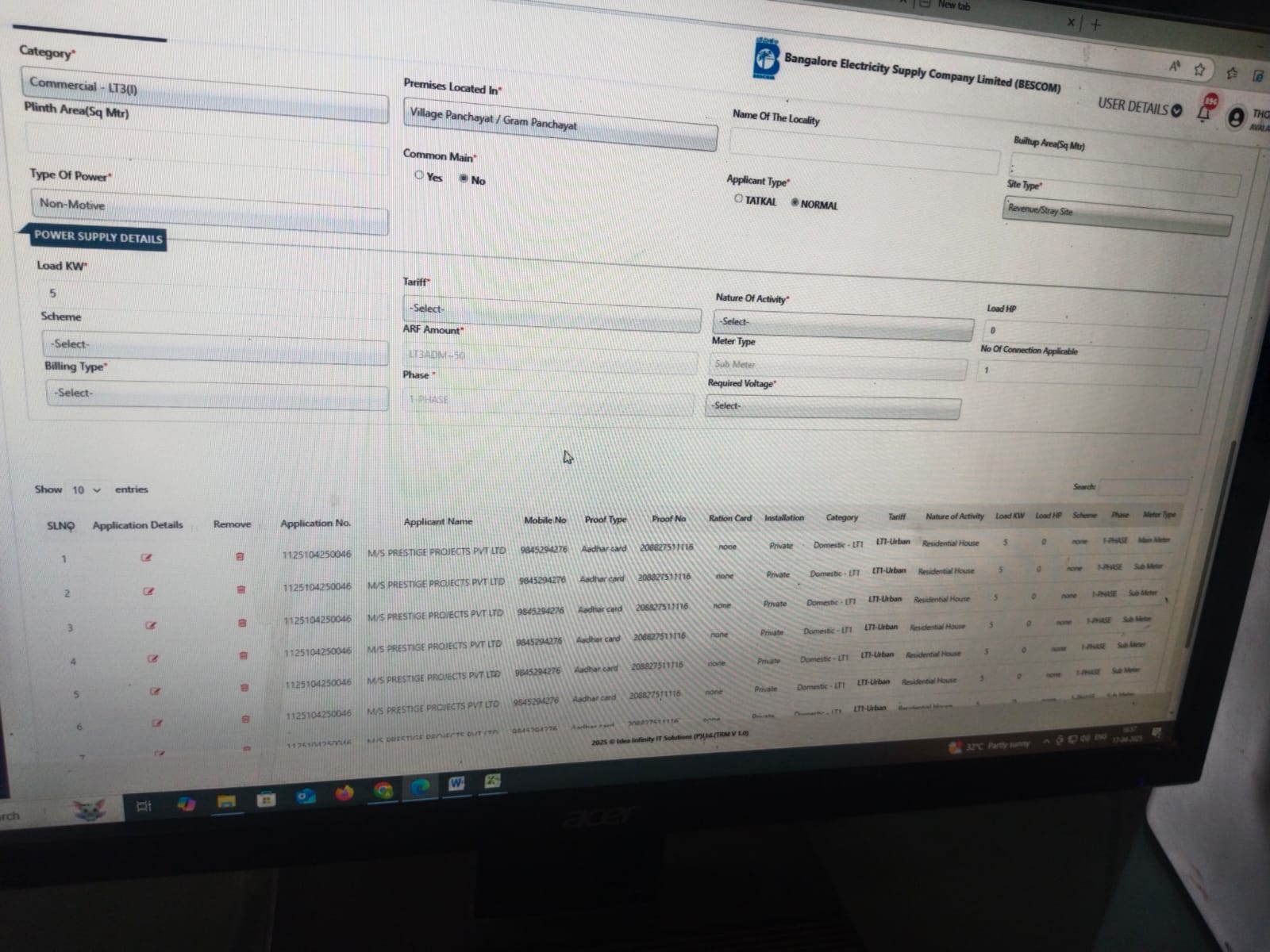Open the Scheme select dropdown
Viewport: 1270px width, 952px height.
(x=214, y=347)
